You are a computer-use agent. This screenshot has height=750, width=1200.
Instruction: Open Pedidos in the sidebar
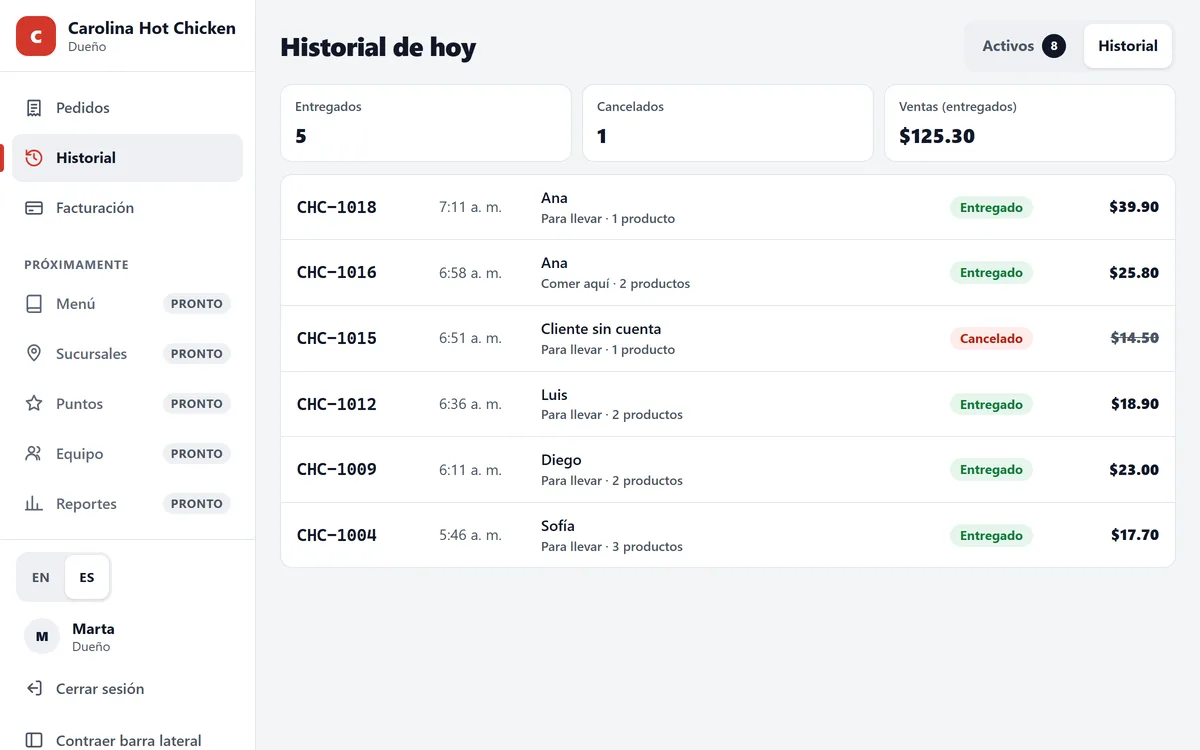click(x=128, y=108)
